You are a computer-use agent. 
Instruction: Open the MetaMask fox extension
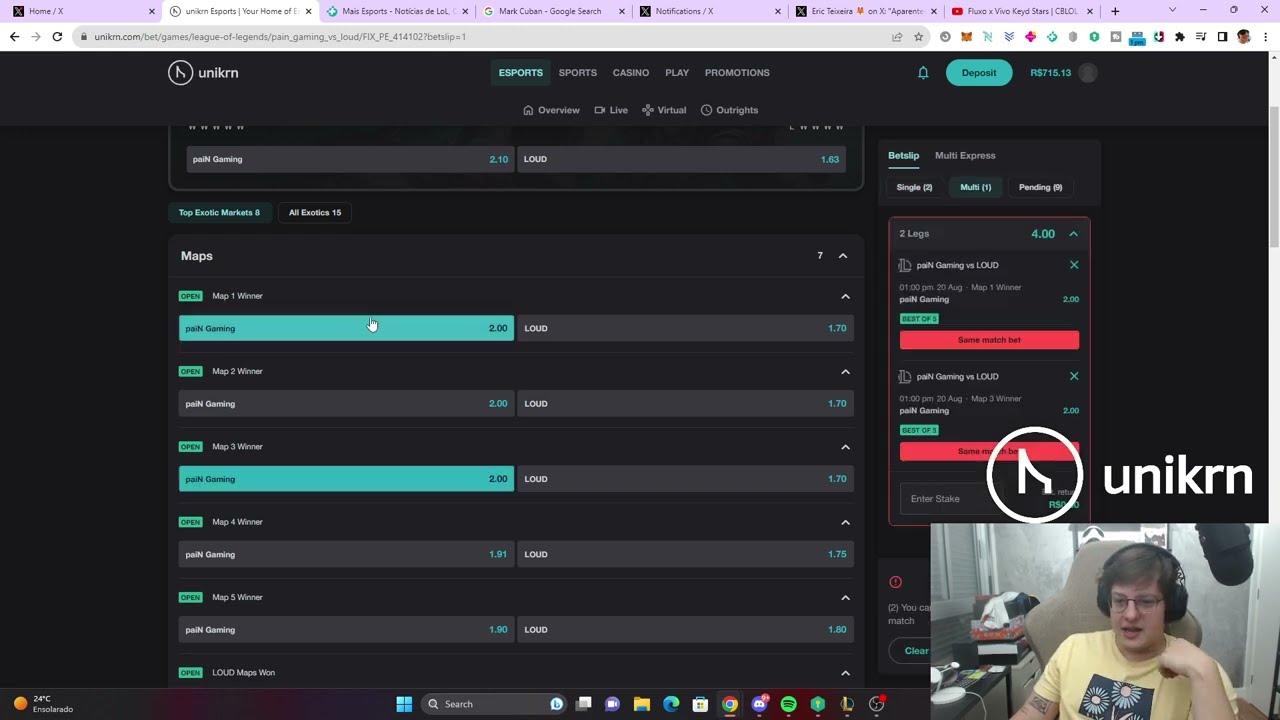(x=966, y=37)
